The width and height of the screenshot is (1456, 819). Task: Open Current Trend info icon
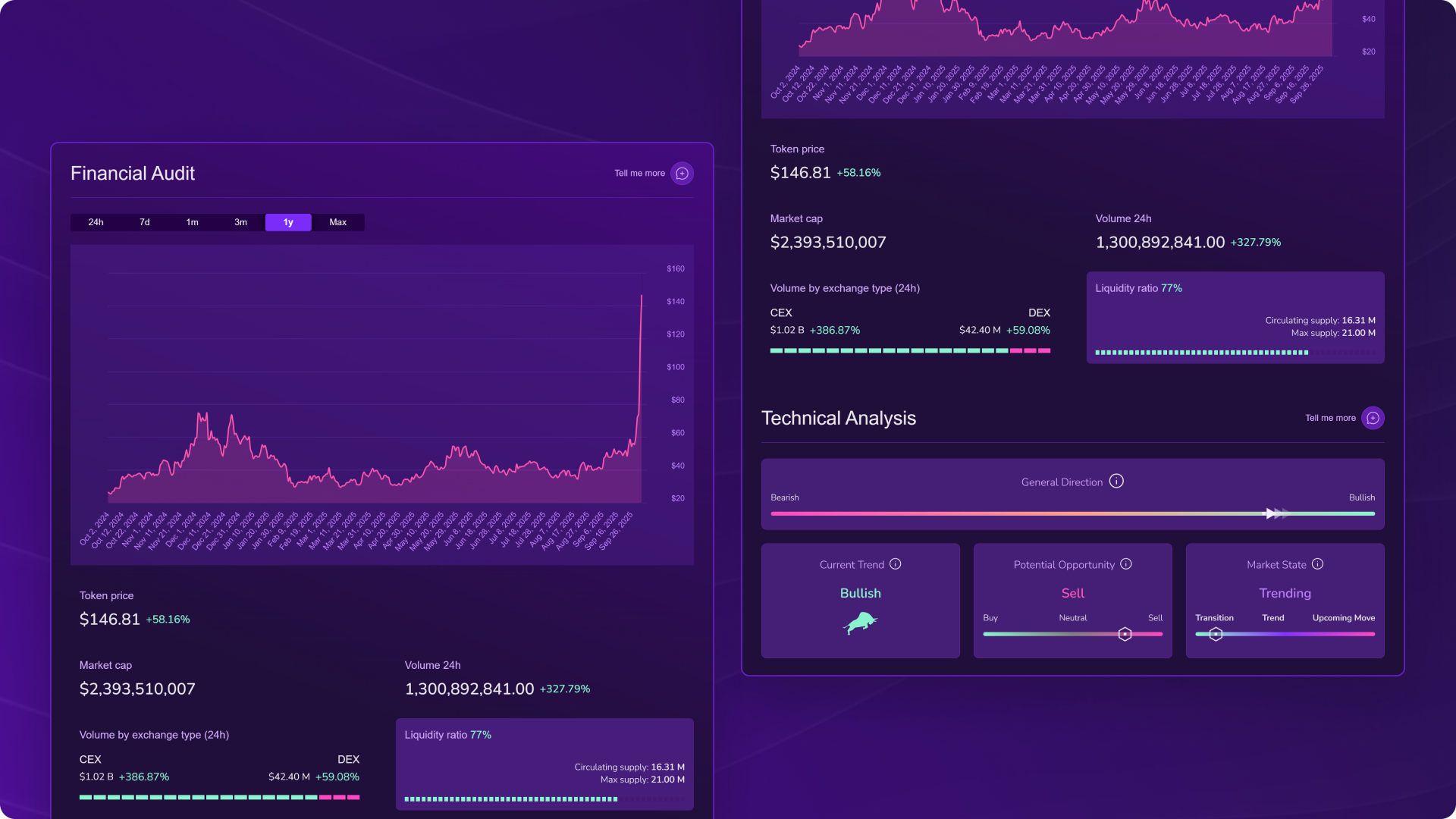[896, 564]
